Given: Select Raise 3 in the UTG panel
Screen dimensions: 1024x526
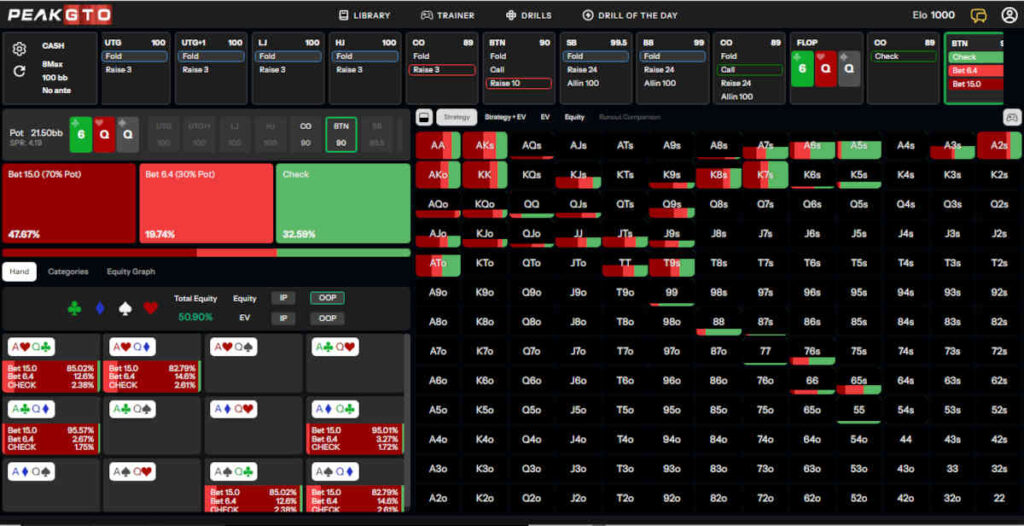Looking at the screenshot, I should point(138,70).
